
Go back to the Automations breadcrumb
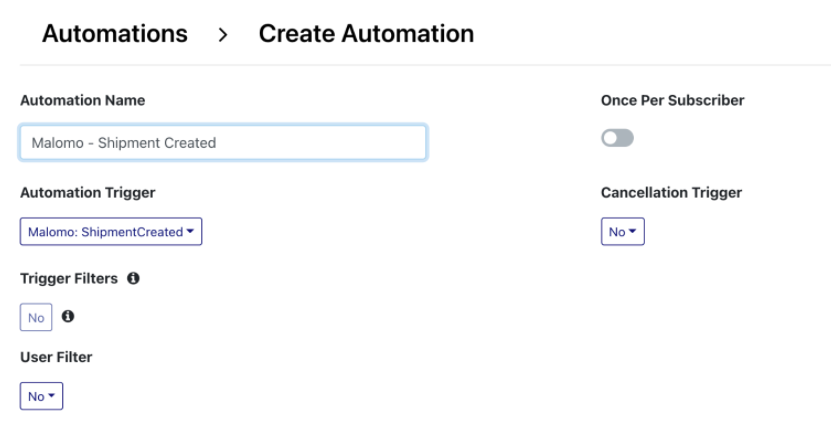coord(114,33)
